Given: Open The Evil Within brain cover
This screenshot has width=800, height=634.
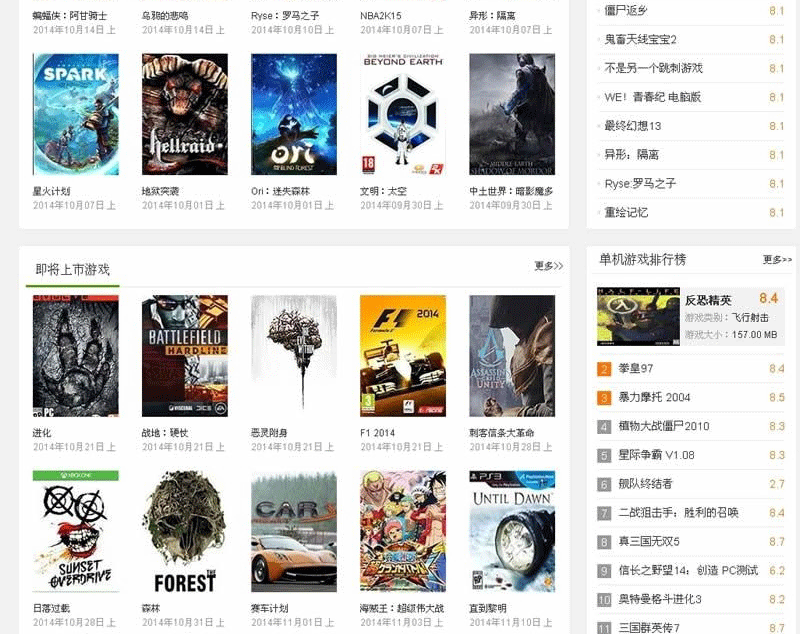Looking at the screenshot, I should point(294,356).
